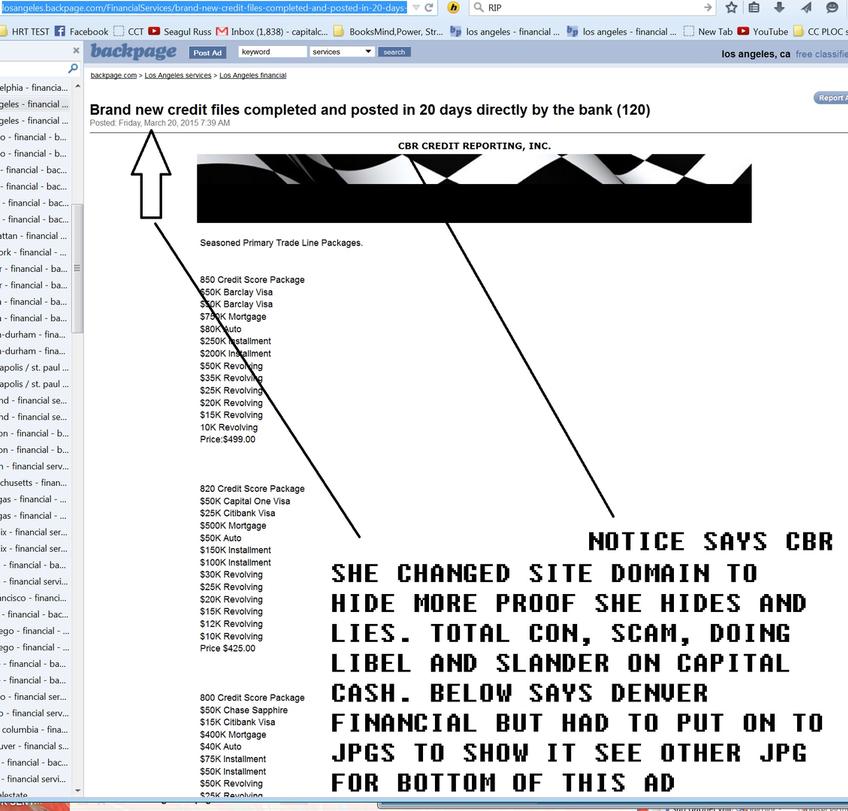Screen dimensions: 848x811
Task: Click the address bar URL
Action: pos(204,8)
